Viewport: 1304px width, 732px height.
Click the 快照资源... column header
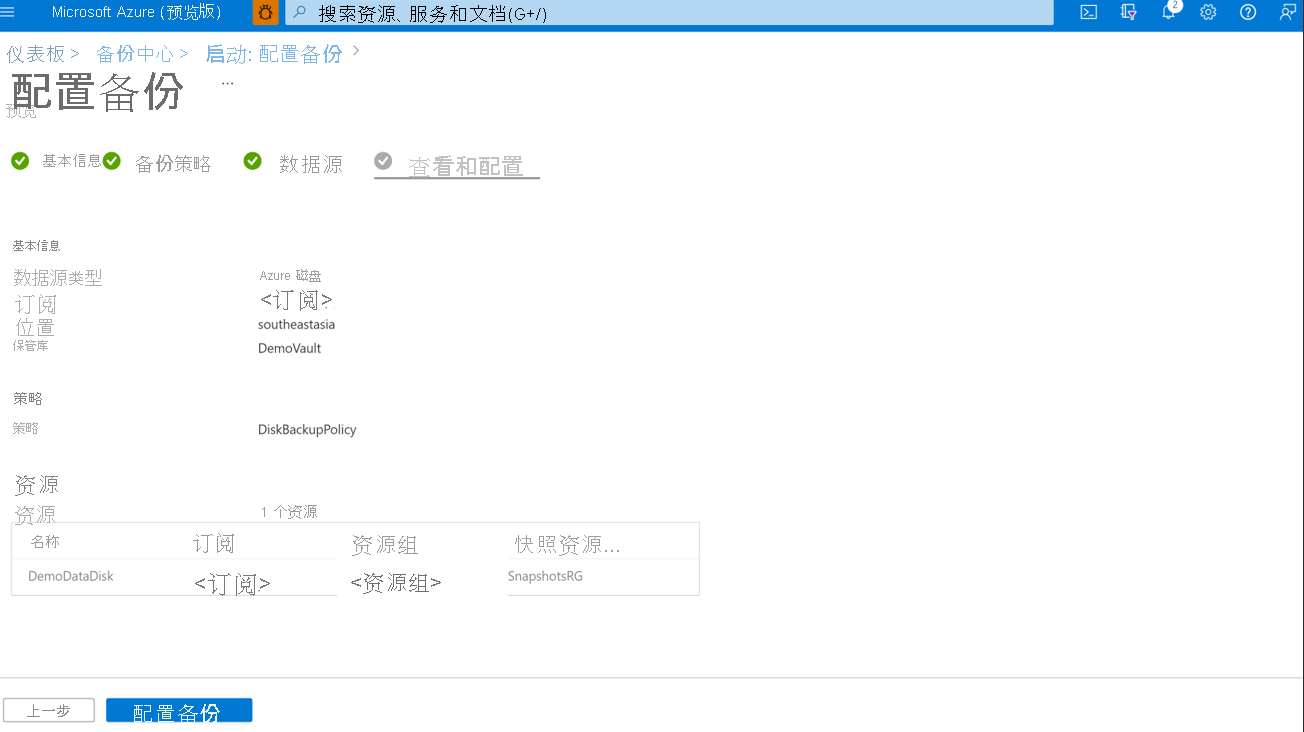tap(568, 544)
